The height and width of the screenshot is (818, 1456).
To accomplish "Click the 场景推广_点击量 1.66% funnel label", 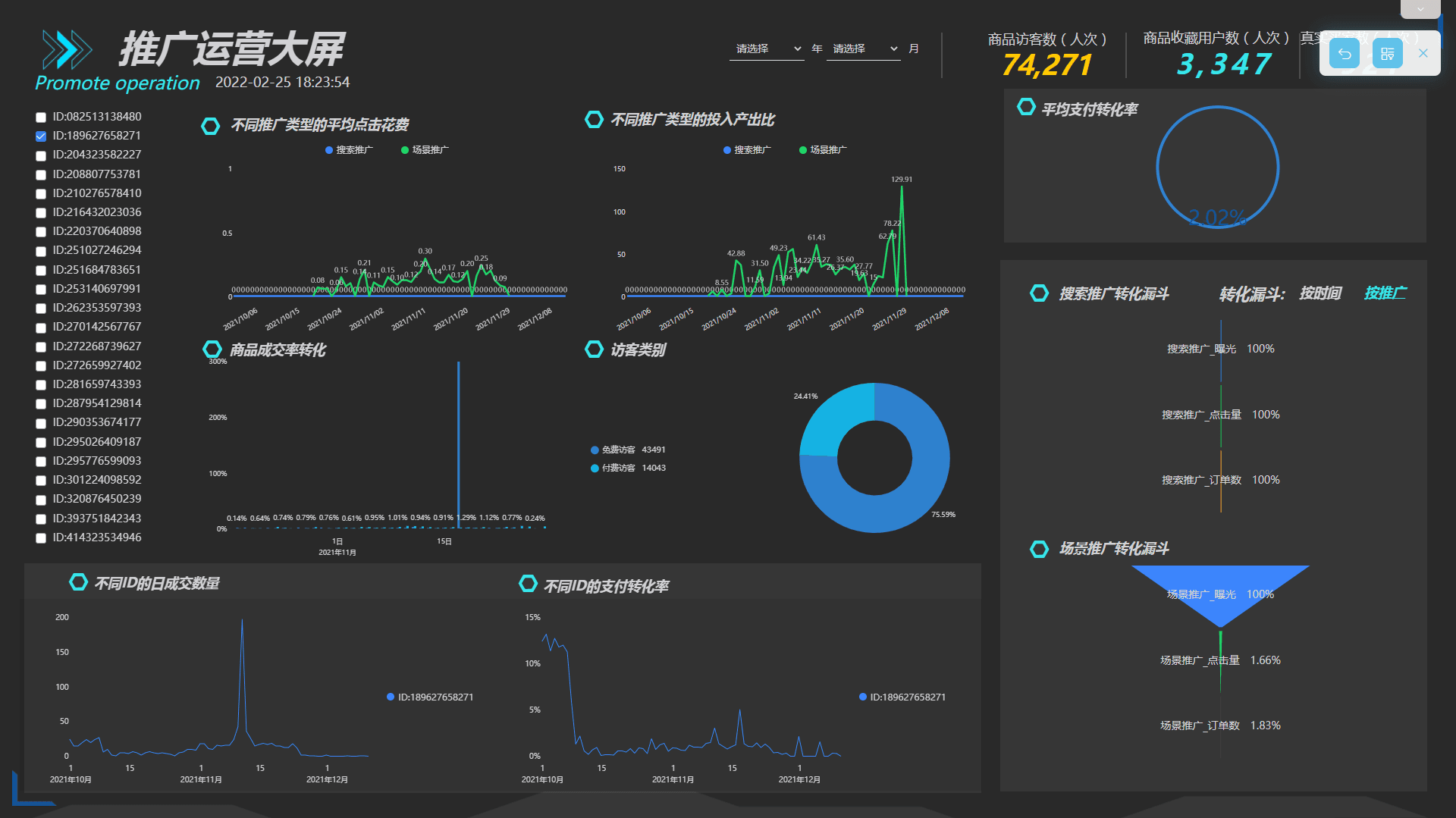I will click(1220, 660).
